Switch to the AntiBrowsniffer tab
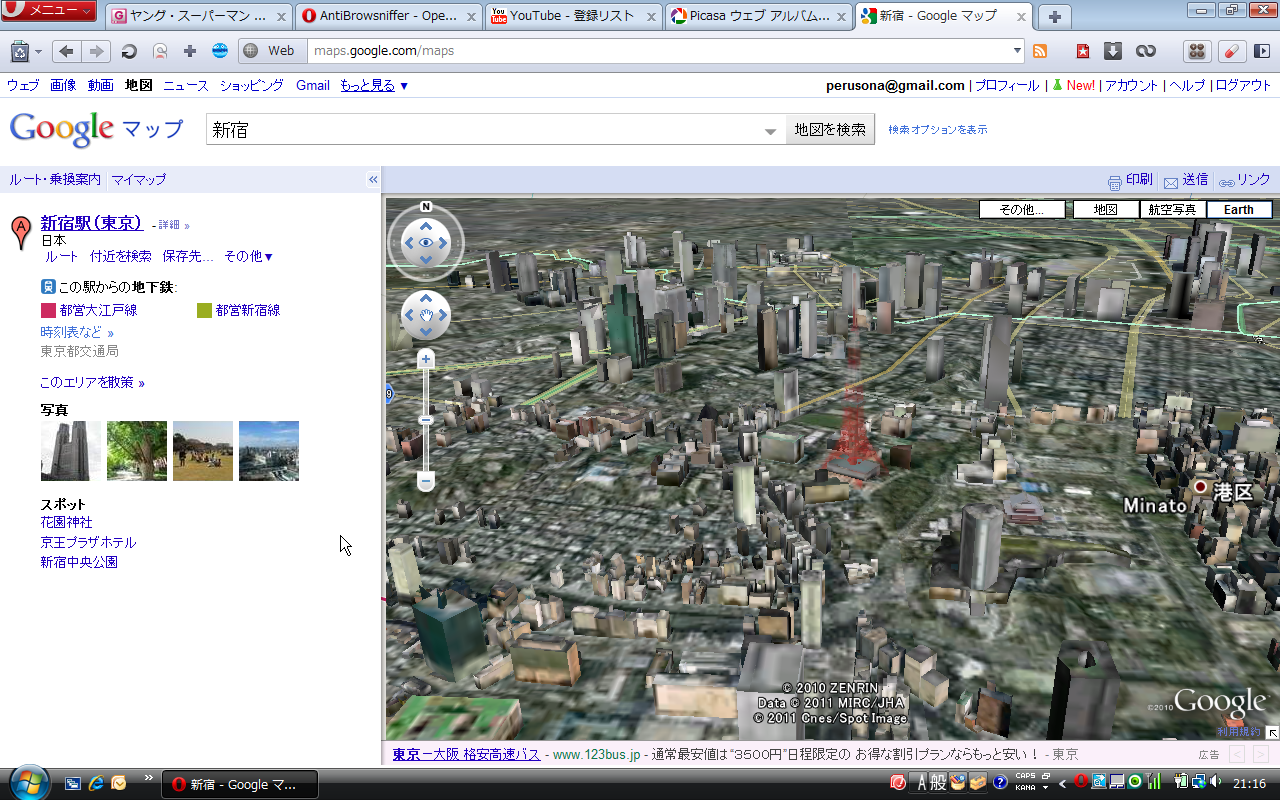The height and width of the screenshot is (800, 1280). click(388, 16)
